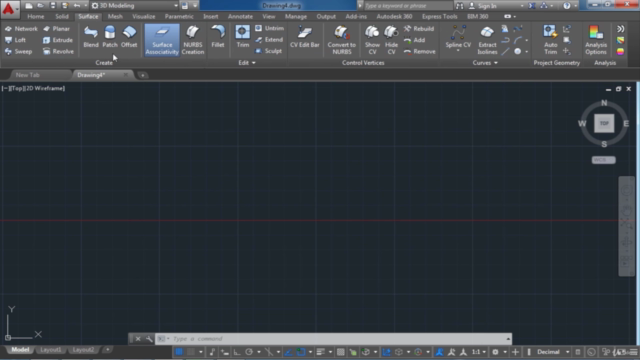640x360 pixels.
Task: Select the Network surface tool
Action: [x=21, y=29]
